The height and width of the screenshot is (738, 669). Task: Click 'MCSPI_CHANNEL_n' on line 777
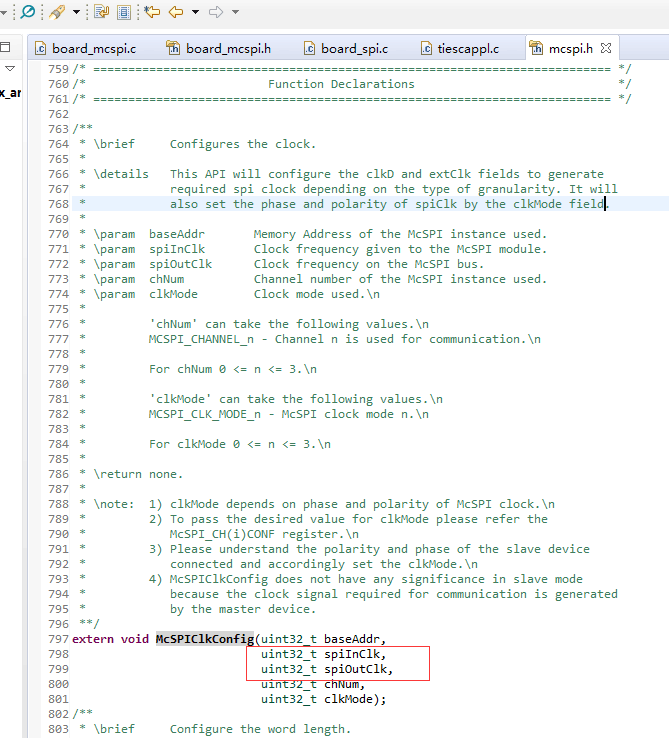tap(201, 339)
